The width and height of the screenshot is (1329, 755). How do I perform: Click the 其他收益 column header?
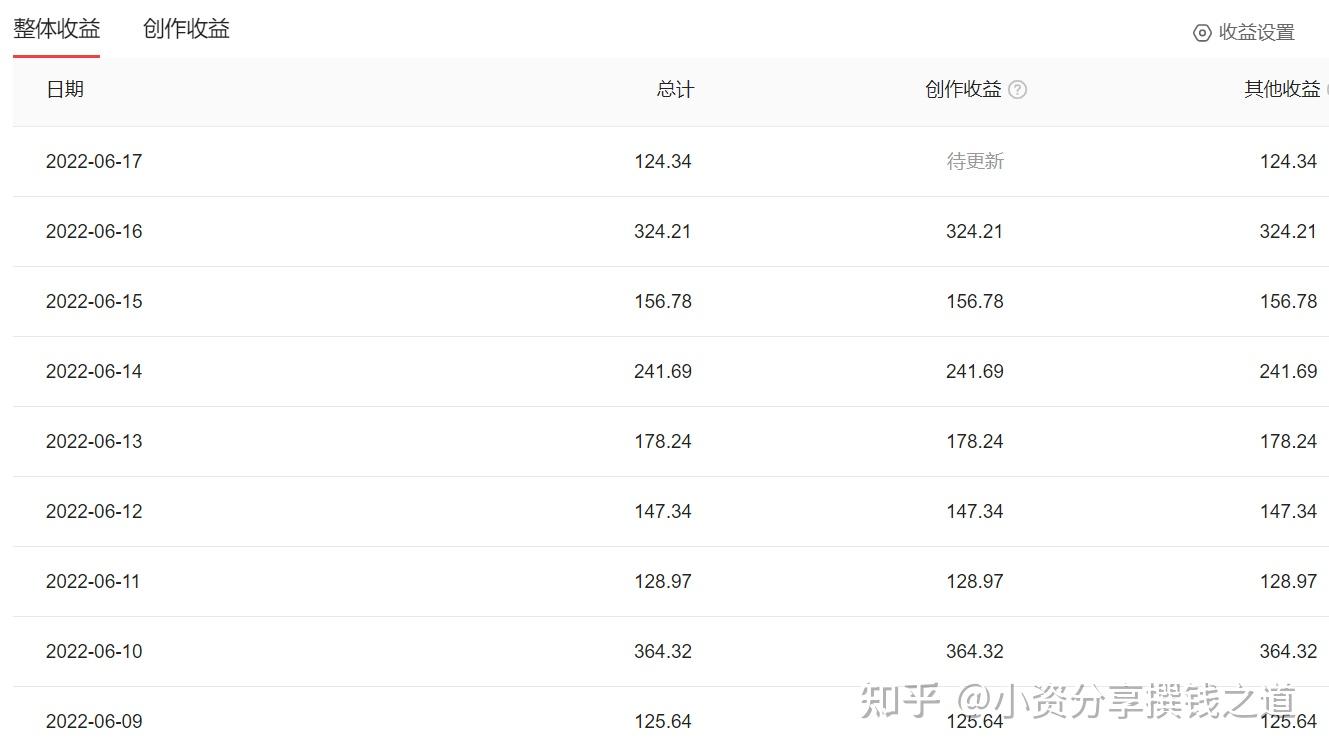(1281, 89)
